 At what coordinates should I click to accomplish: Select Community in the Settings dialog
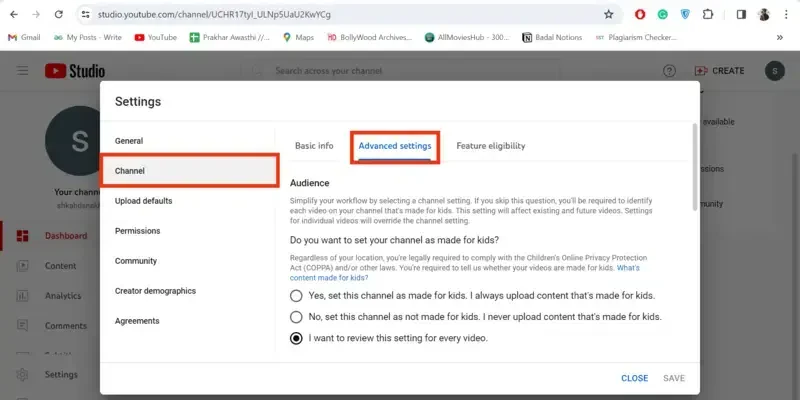click(187, 261)
